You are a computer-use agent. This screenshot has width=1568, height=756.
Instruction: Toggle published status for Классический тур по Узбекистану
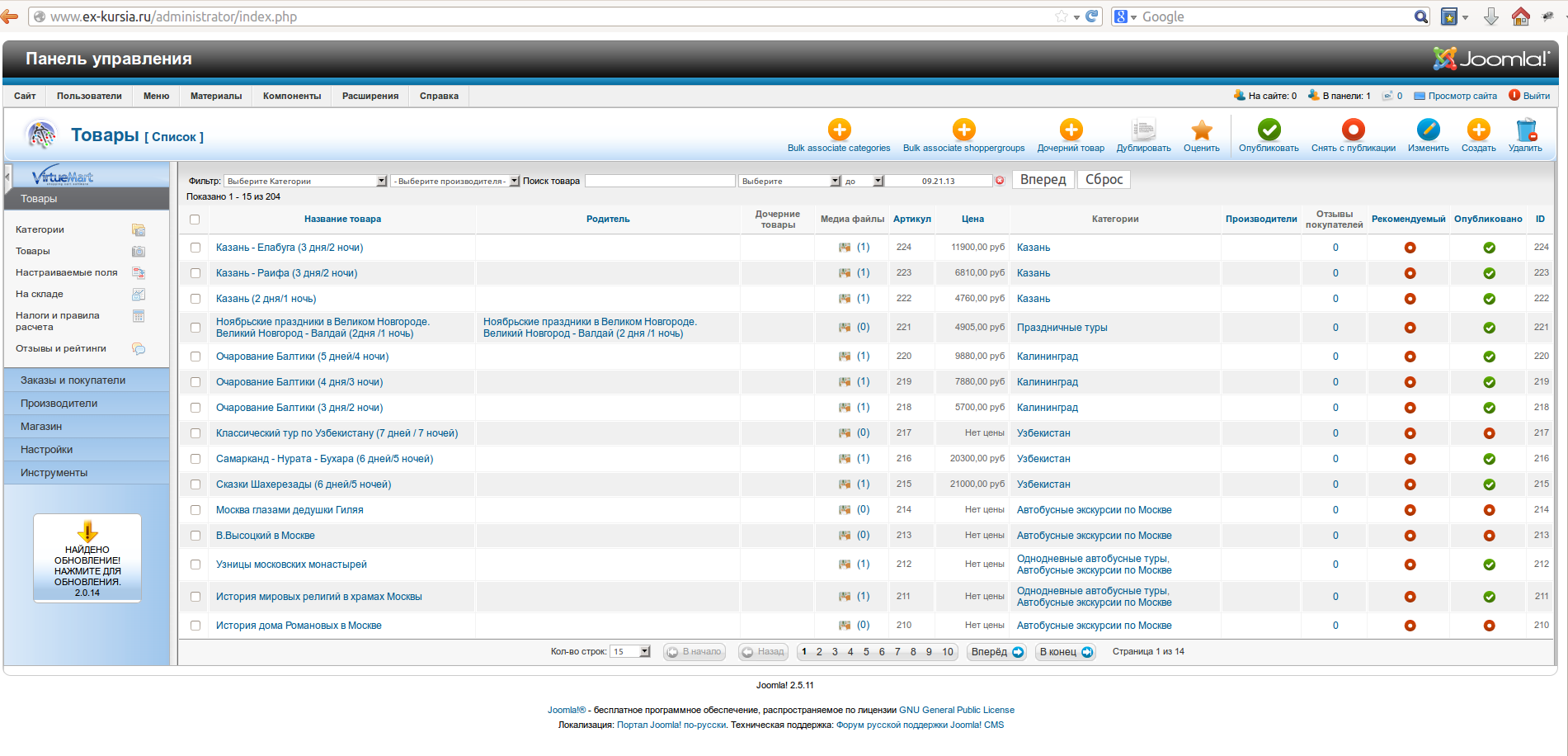click(1489, 433)
